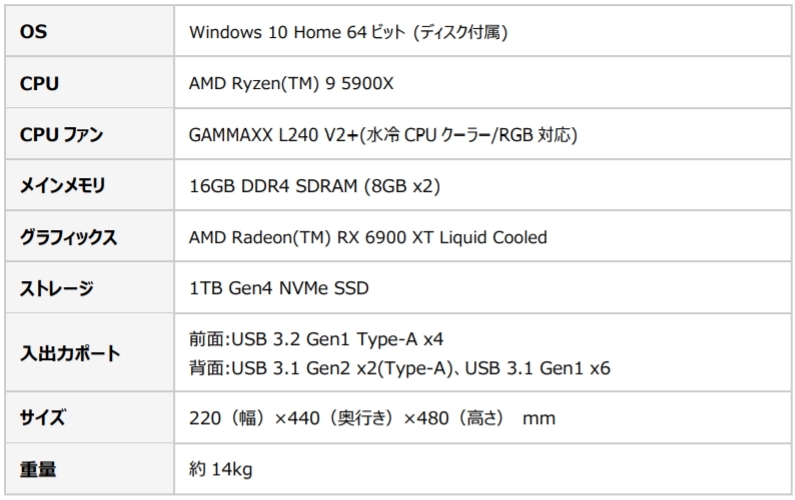Click the CPU ファン label cell
Screen dimensions: 795x500
pos(61,135)
